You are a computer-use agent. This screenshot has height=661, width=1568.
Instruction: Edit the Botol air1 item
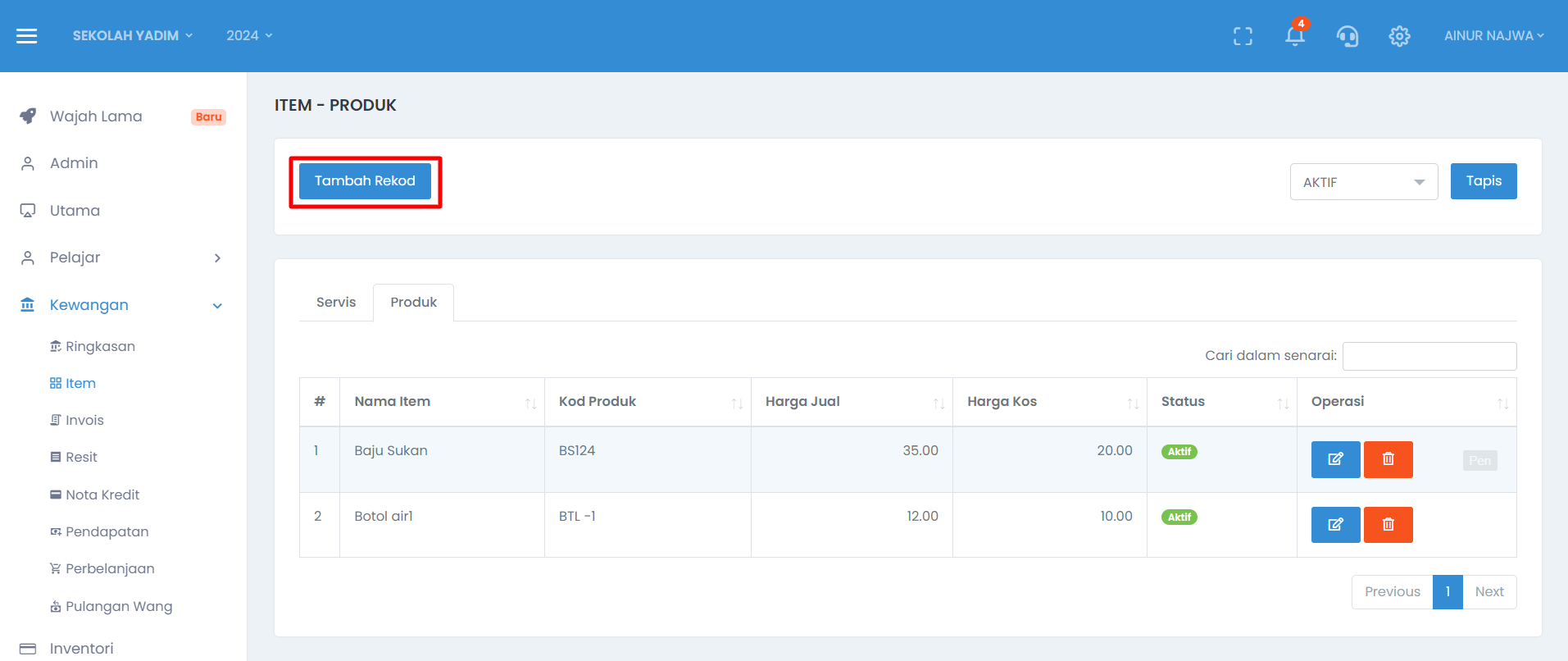[1335, 525]
